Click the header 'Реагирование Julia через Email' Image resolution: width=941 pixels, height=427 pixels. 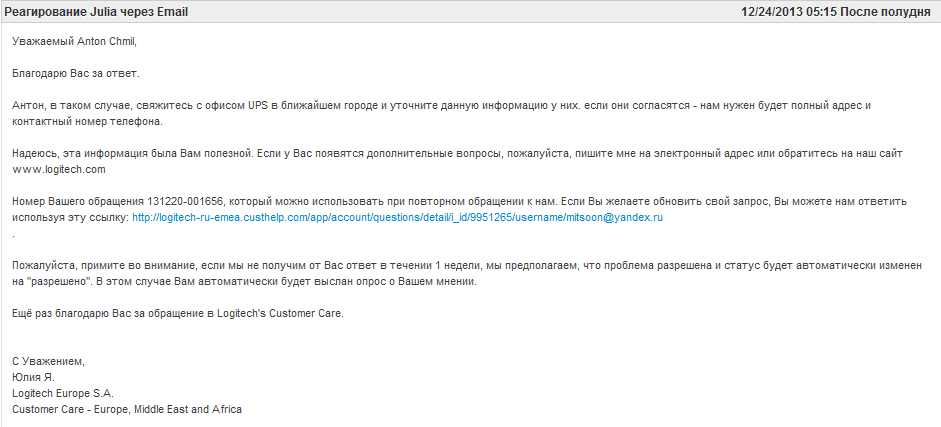click(96, 12)
